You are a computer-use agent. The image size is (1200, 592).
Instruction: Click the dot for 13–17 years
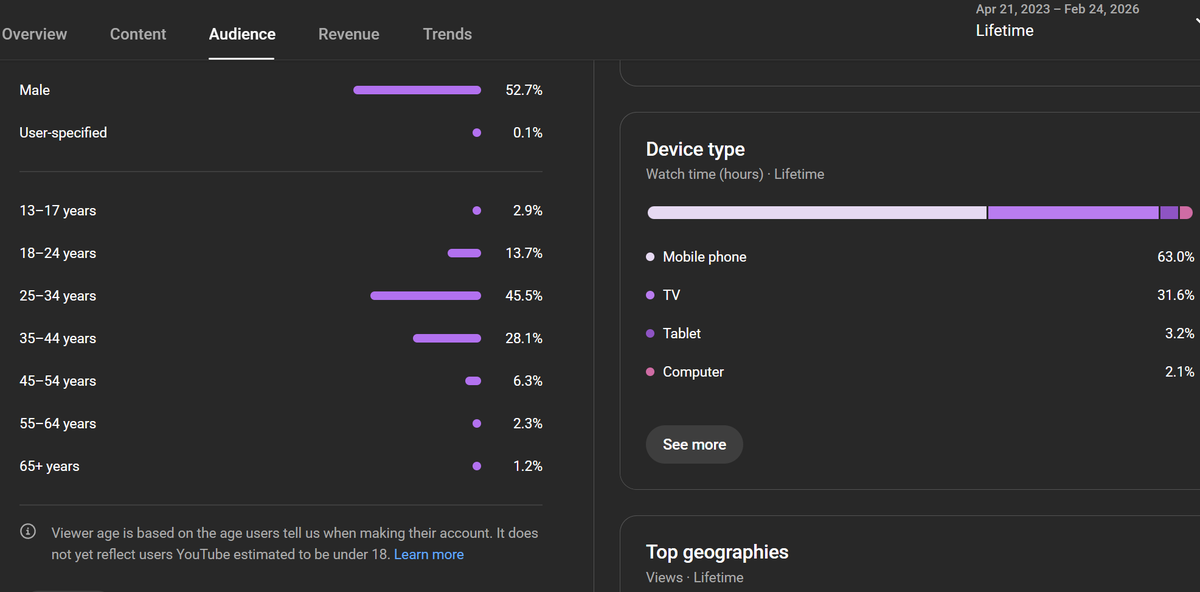pos(476,211)
